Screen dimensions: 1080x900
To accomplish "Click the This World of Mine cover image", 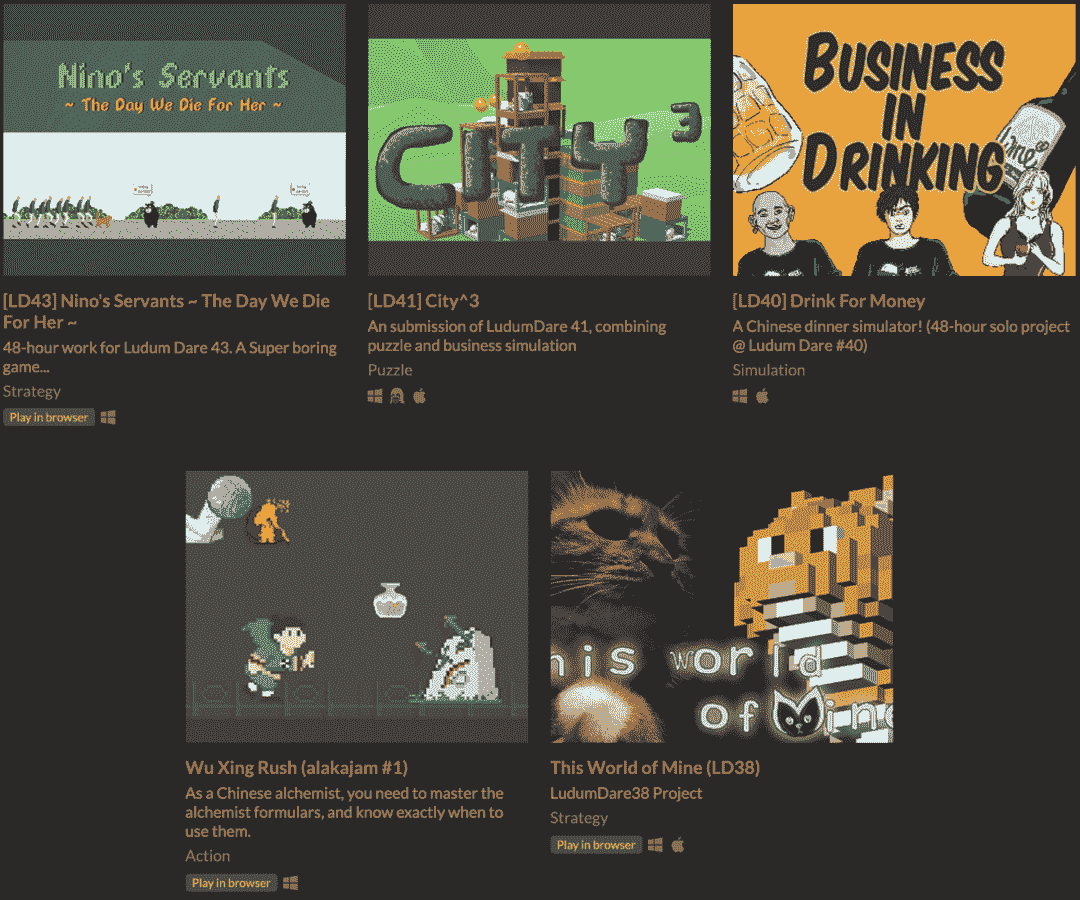I will pos(721,607).
